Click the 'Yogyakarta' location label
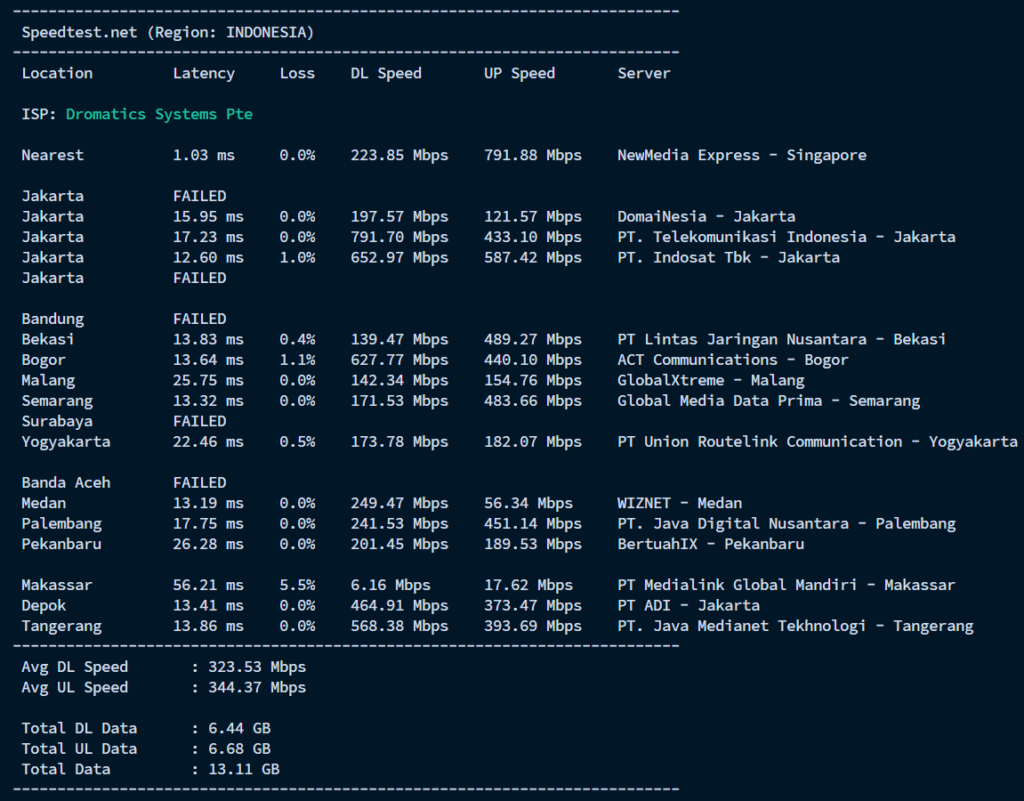Screen dimensions: 1024x801 66,442
